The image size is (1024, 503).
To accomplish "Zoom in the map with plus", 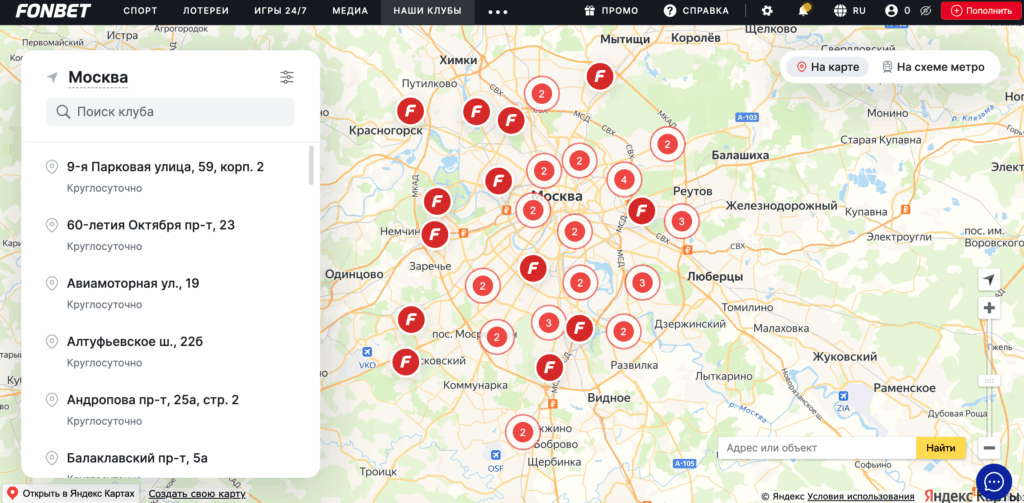I will [x=989, y=308].
